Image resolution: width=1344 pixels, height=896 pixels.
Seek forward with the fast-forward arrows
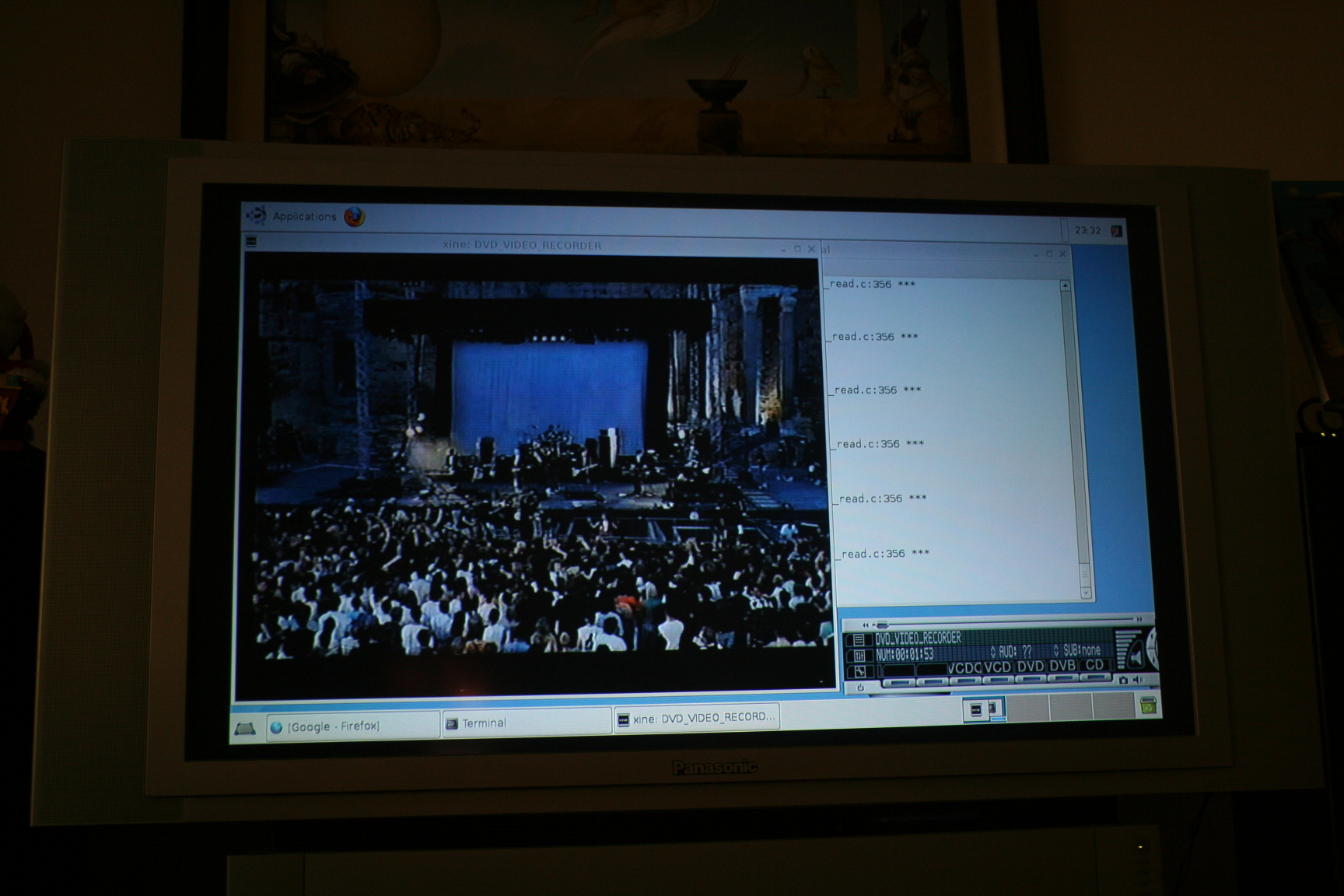pos(1139,620)
